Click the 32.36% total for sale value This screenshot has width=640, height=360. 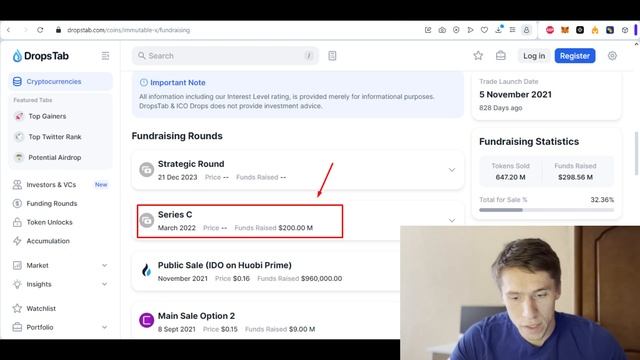tap(602, 200)
